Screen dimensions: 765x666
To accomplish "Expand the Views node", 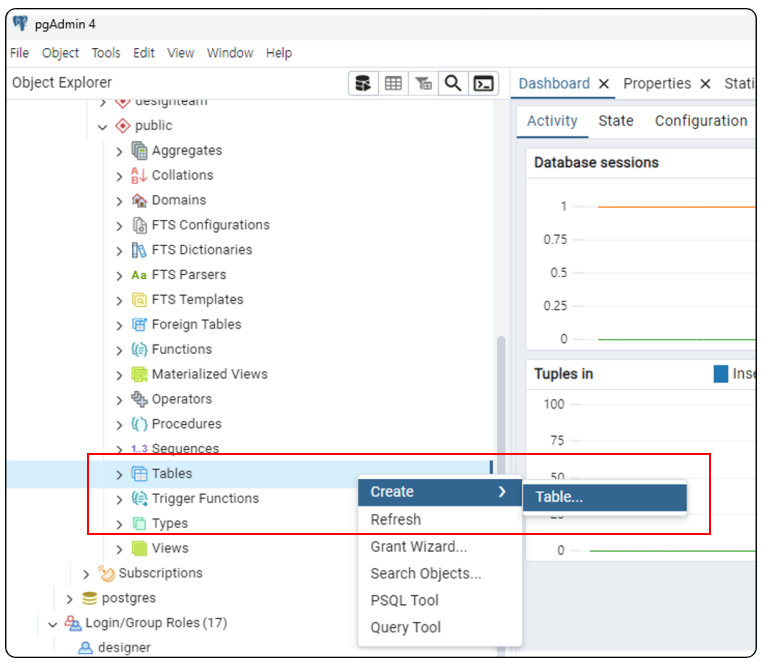I will tap(119, 549).
